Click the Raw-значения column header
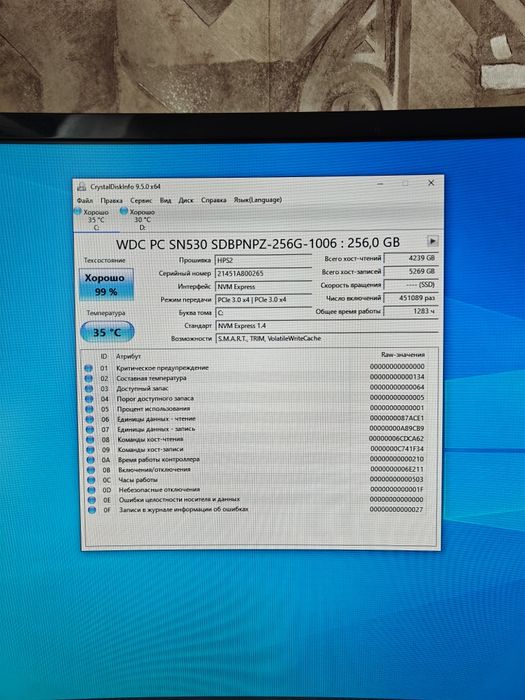 click(x=403, y=354)
